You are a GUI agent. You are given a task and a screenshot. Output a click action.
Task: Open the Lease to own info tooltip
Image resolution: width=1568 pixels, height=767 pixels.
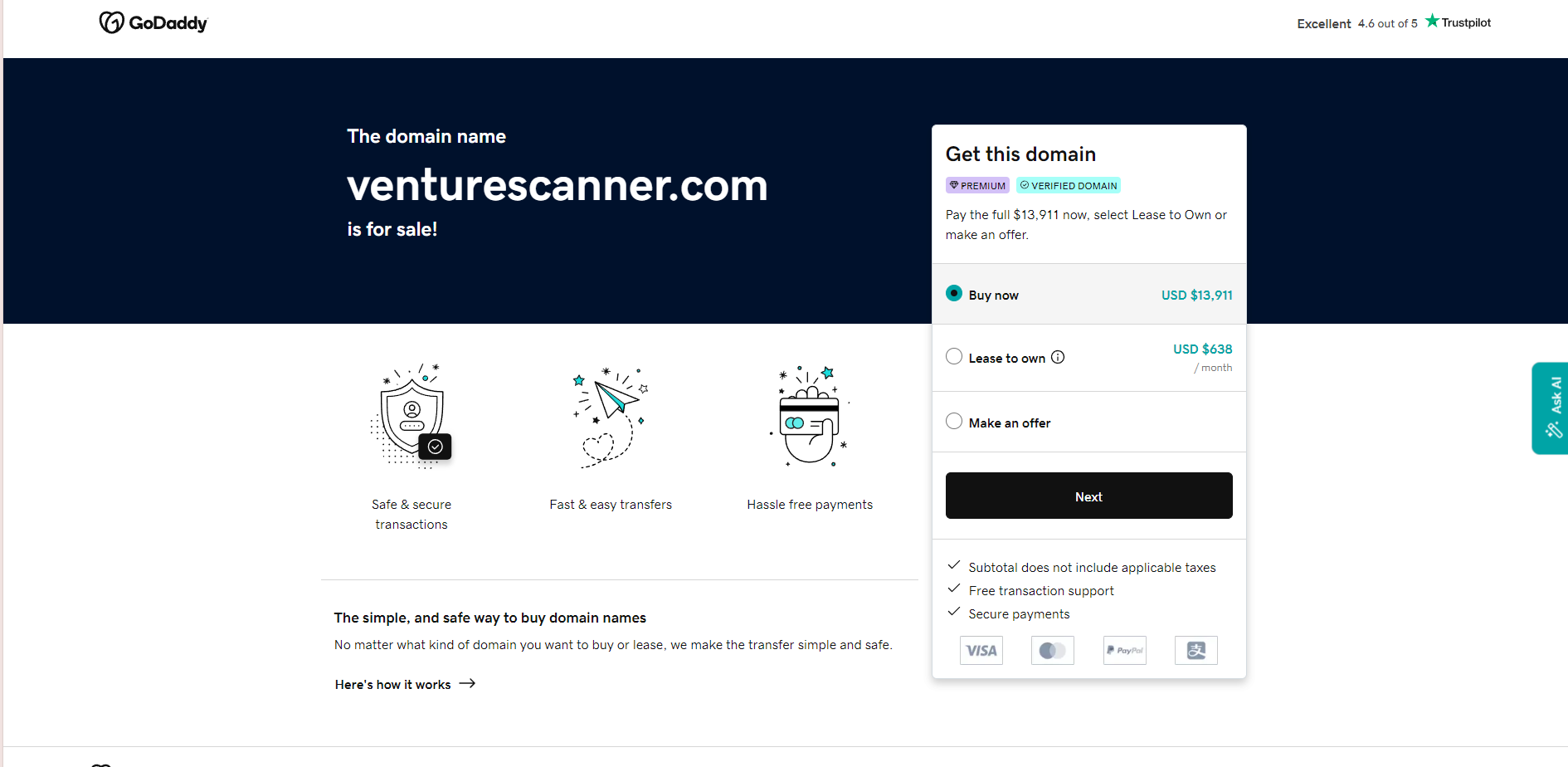click(1058, 356)
